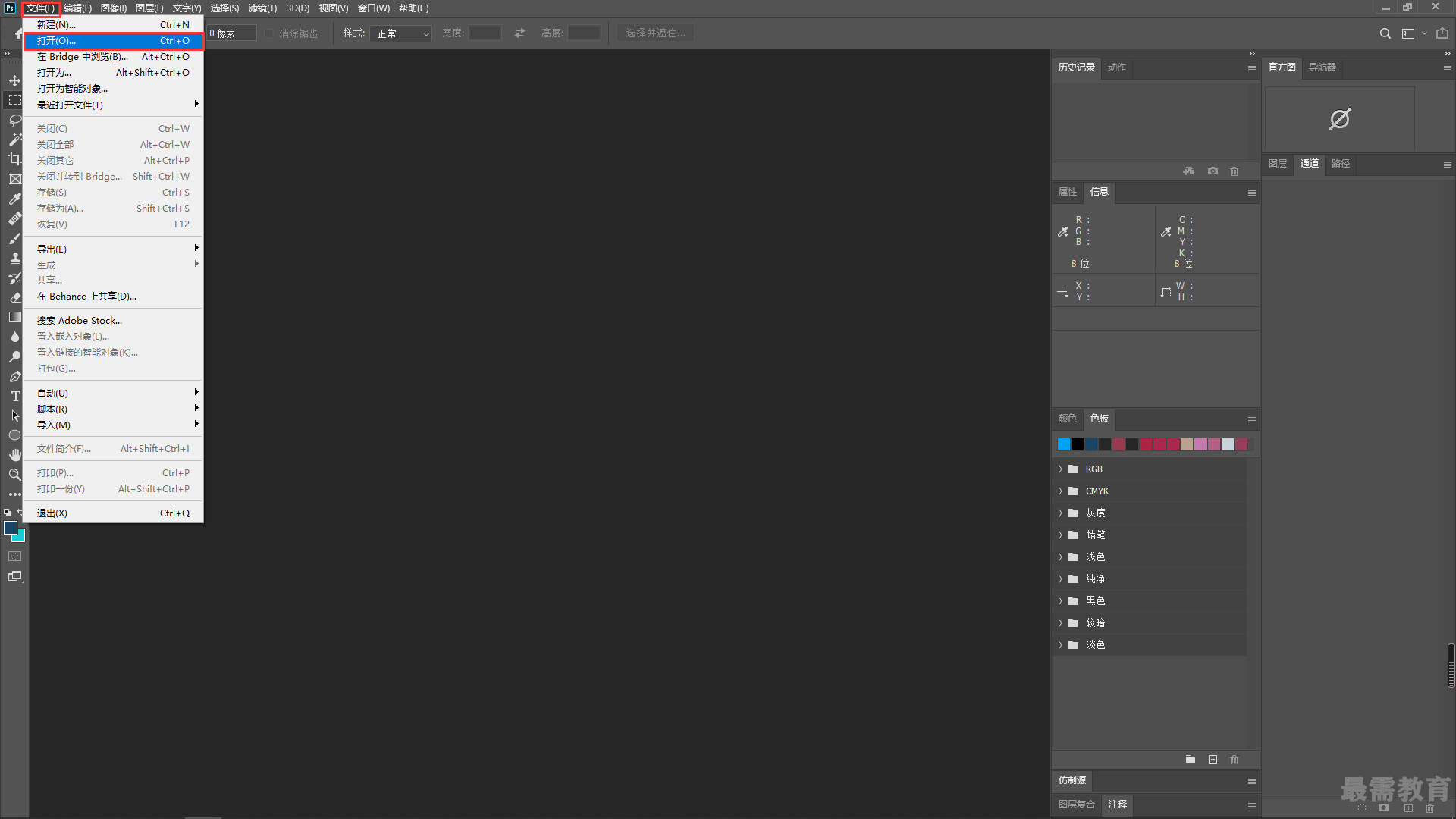Pick the bright blue swatch in 色板
This screenshot has height=819, width=1456.
click(1064, 444)
